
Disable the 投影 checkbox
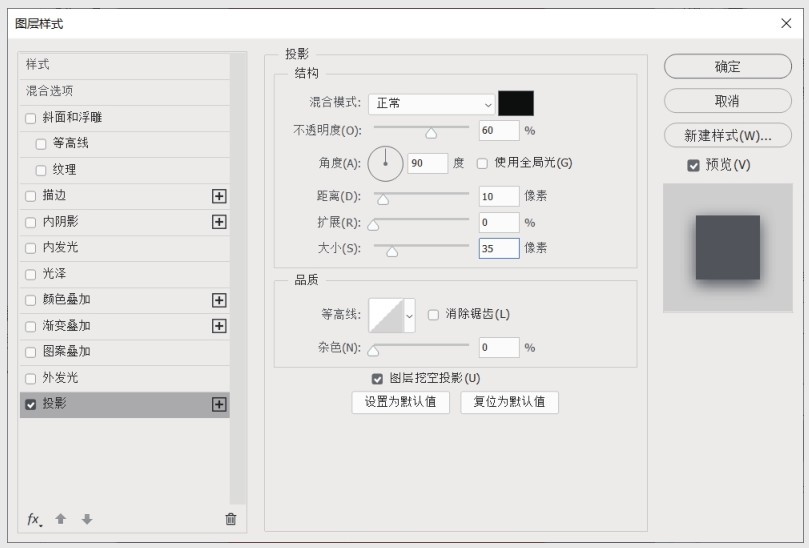click(30, 405)
